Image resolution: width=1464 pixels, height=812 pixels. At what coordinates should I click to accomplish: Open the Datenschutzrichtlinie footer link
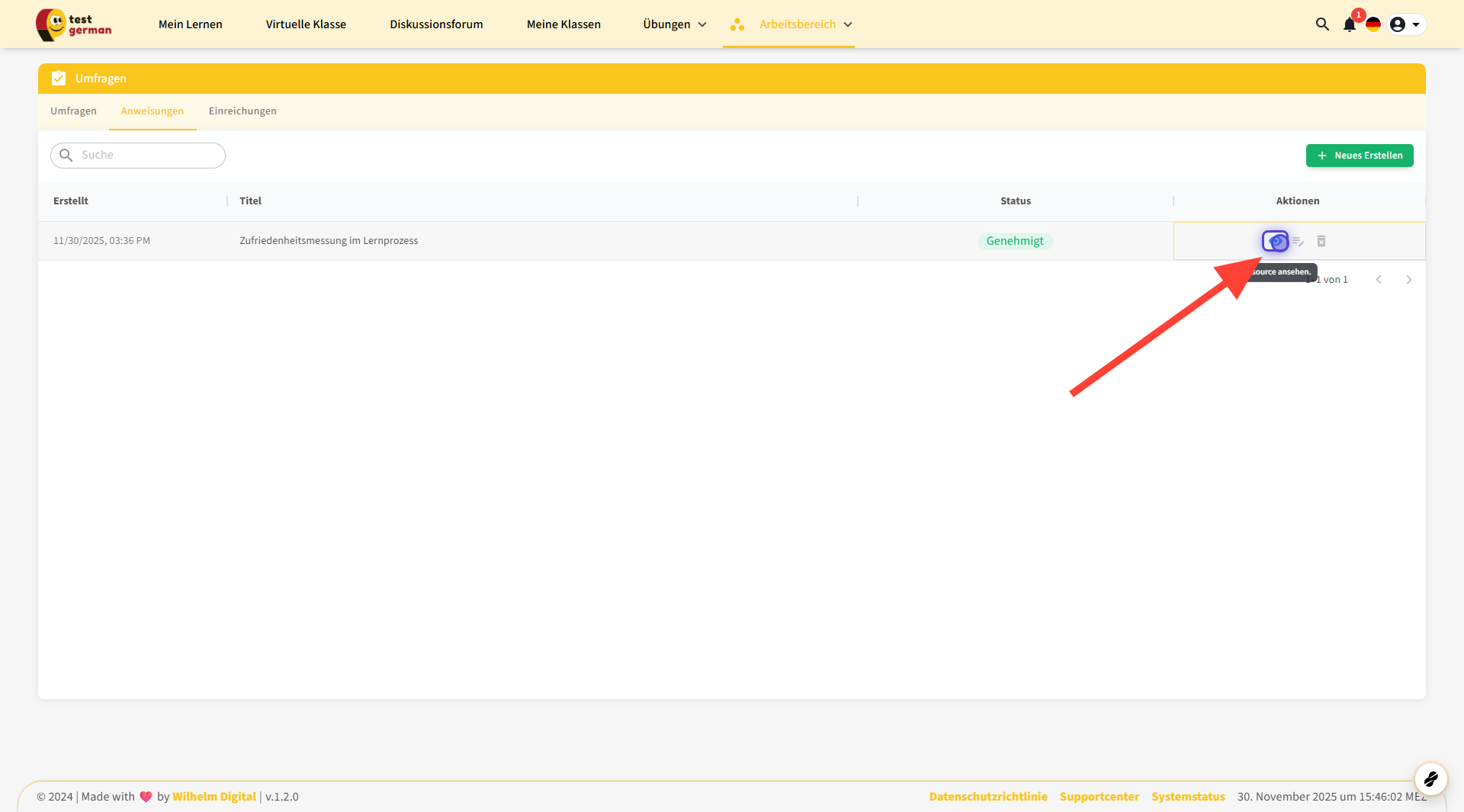pos(987,797)
